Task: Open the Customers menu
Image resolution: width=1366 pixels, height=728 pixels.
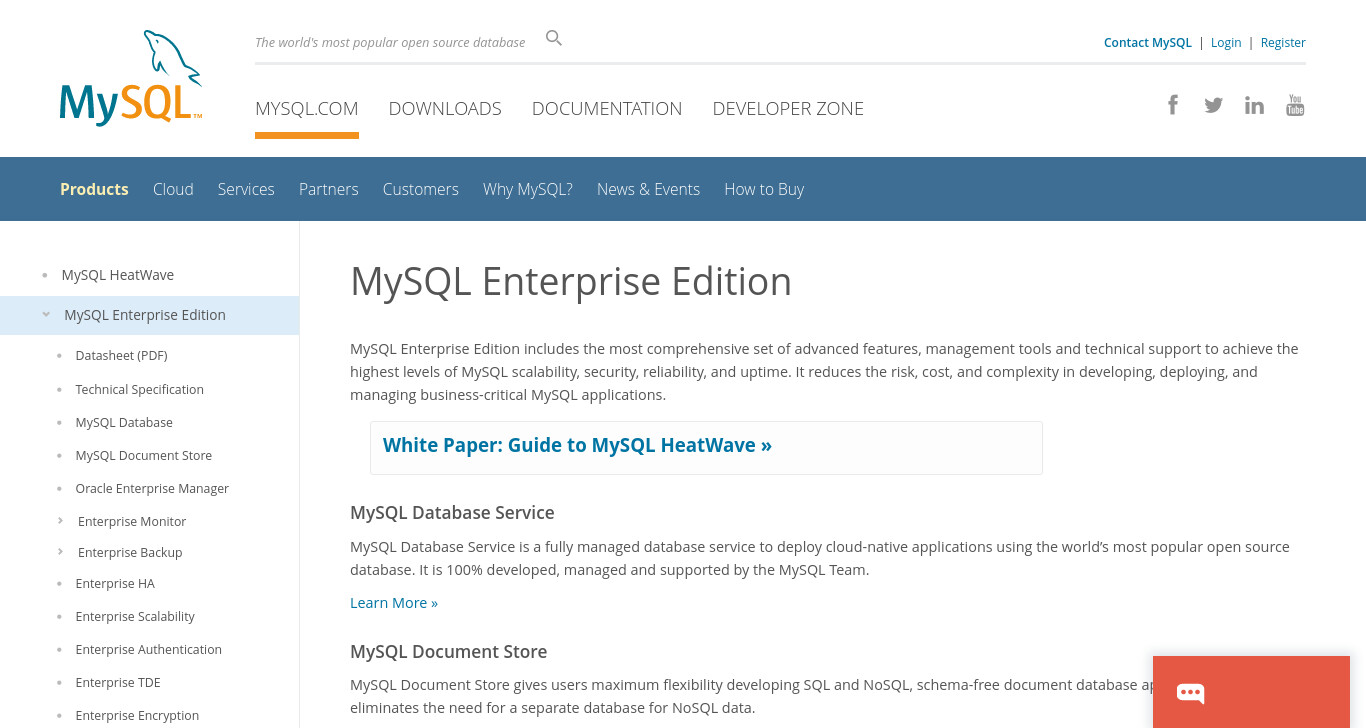Action: click(x=421, y=189)
